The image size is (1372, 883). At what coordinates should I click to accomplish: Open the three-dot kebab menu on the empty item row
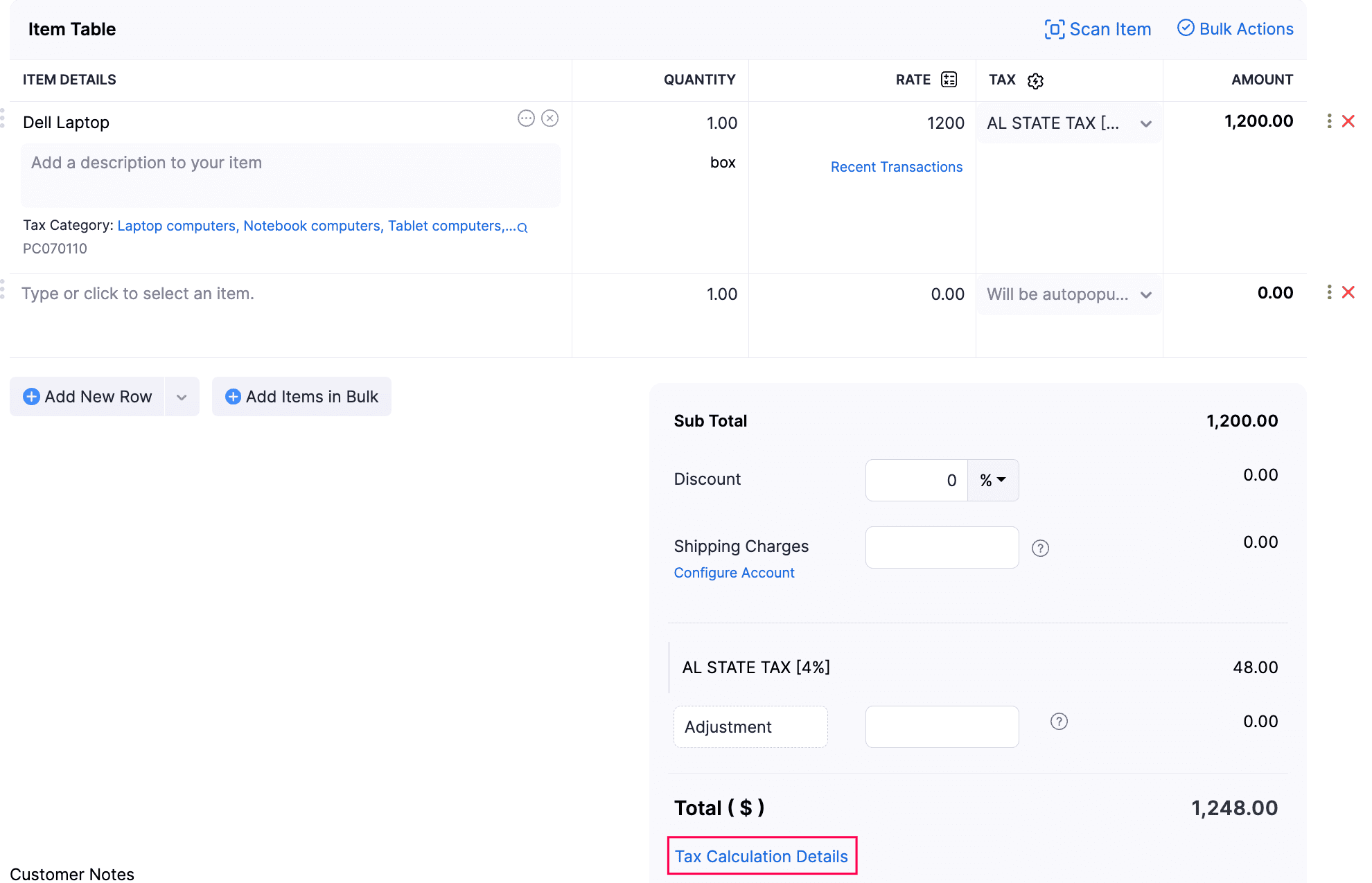point(1329,292)
